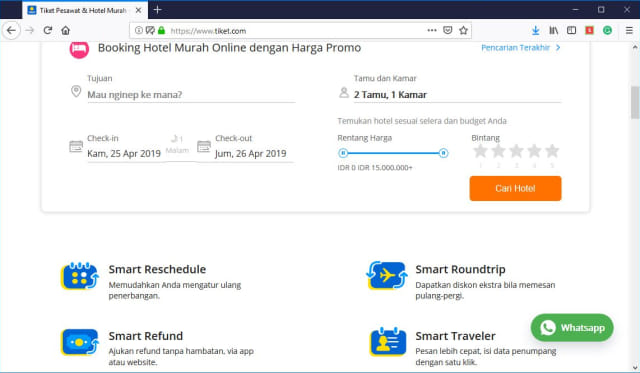Go back to the previous page
This screenshot has height=373, width=640.
pos(11,31)
